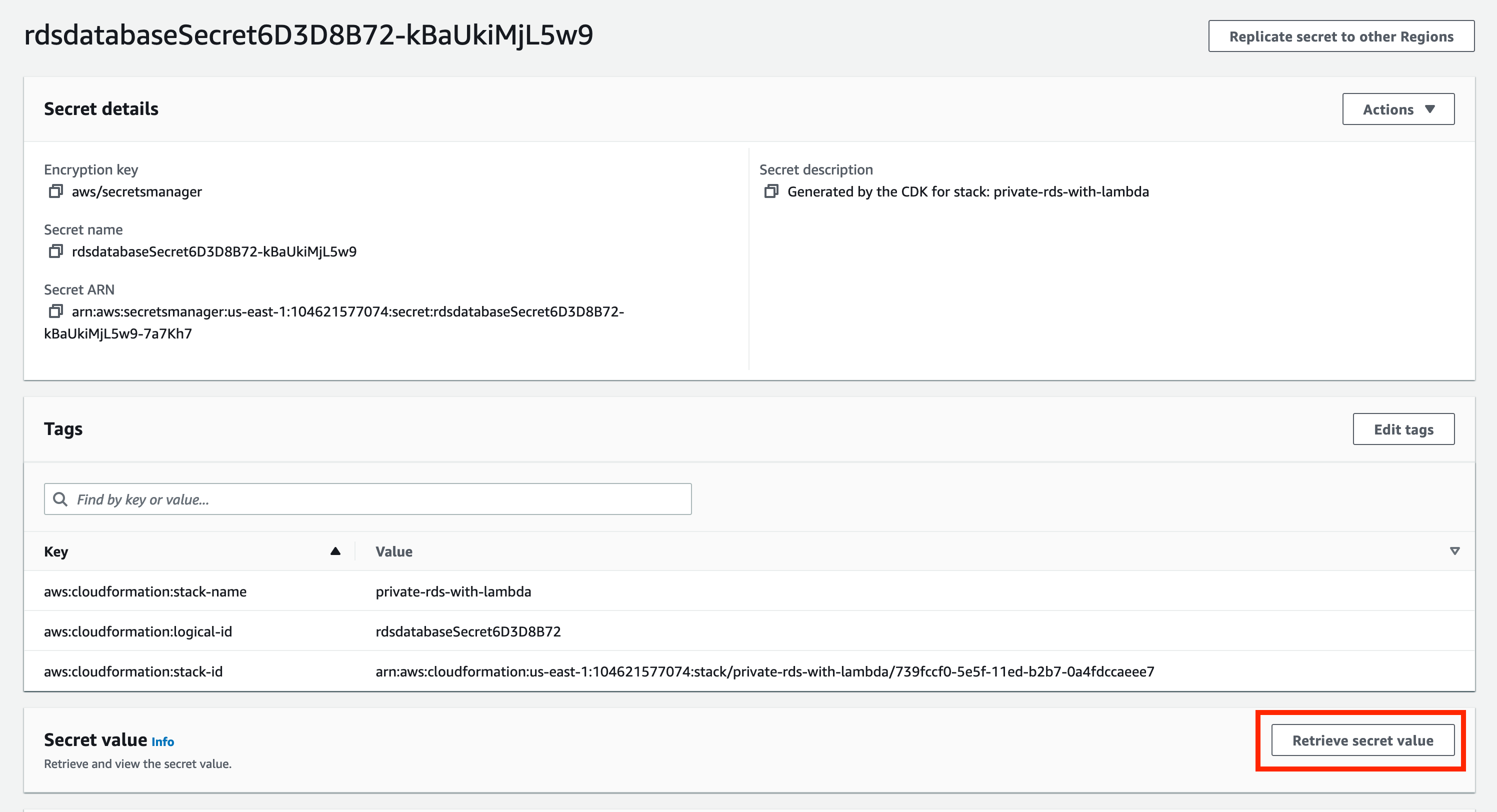Open the Secret value Info link
1497x812 pixels.
162,741
